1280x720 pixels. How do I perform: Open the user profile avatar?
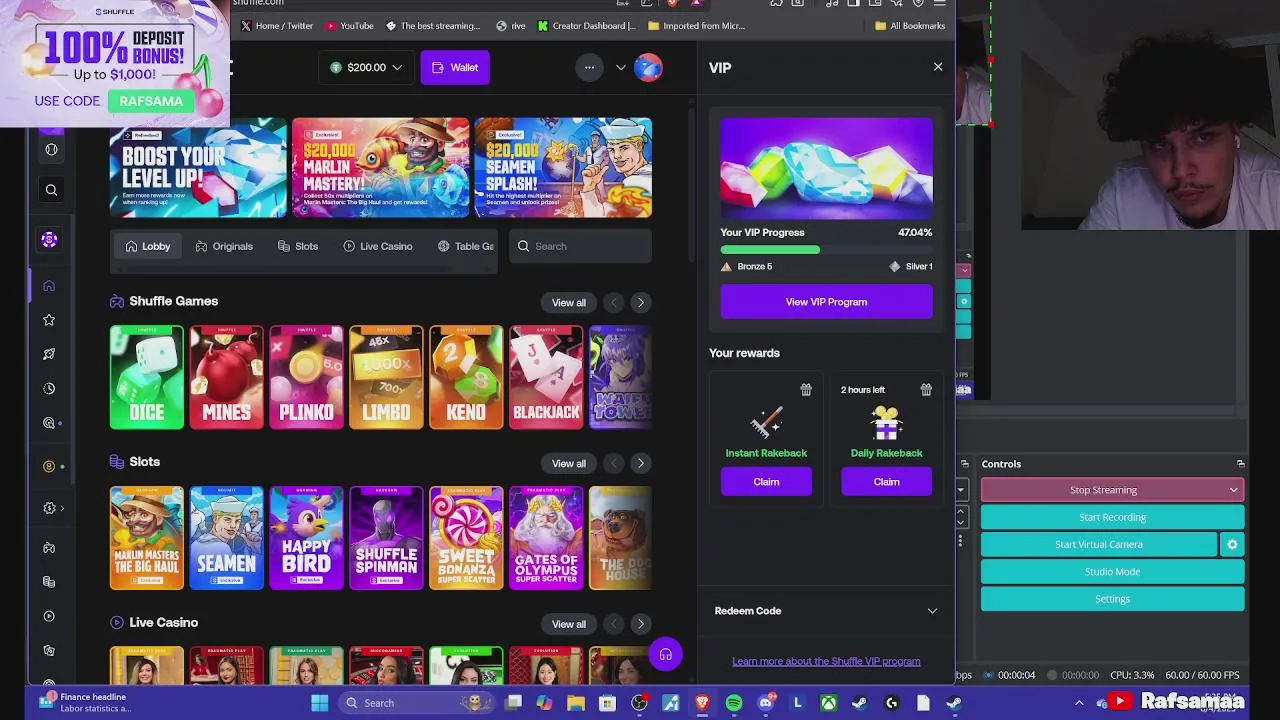pos(648,67)
